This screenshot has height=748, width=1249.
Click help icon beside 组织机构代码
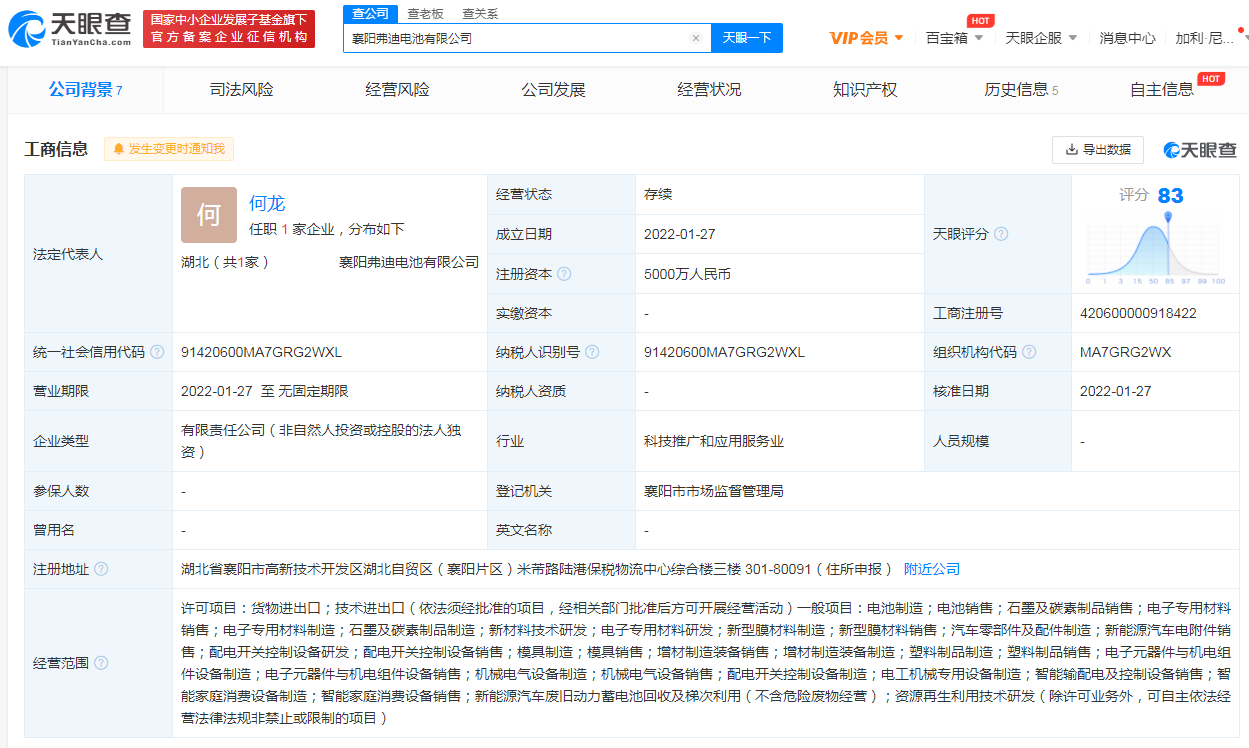tap(1029, 352)
